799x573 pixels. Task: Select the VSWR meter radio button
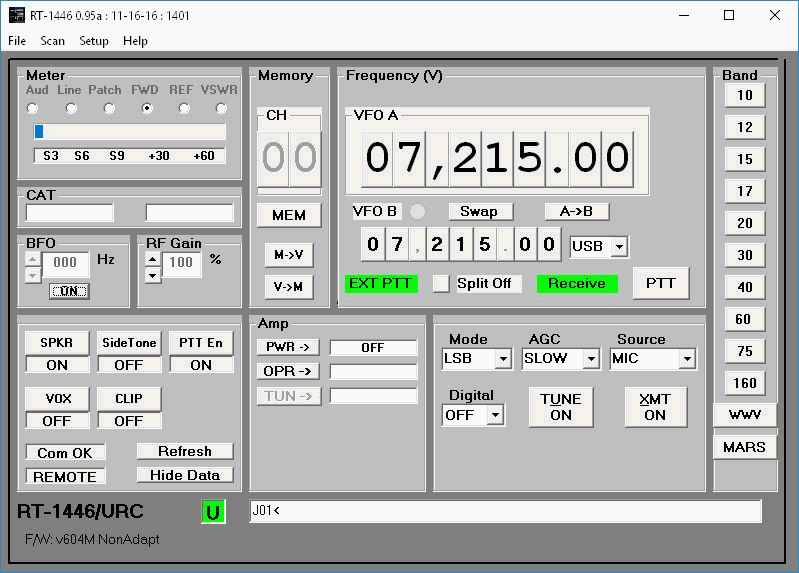point(220,108)
